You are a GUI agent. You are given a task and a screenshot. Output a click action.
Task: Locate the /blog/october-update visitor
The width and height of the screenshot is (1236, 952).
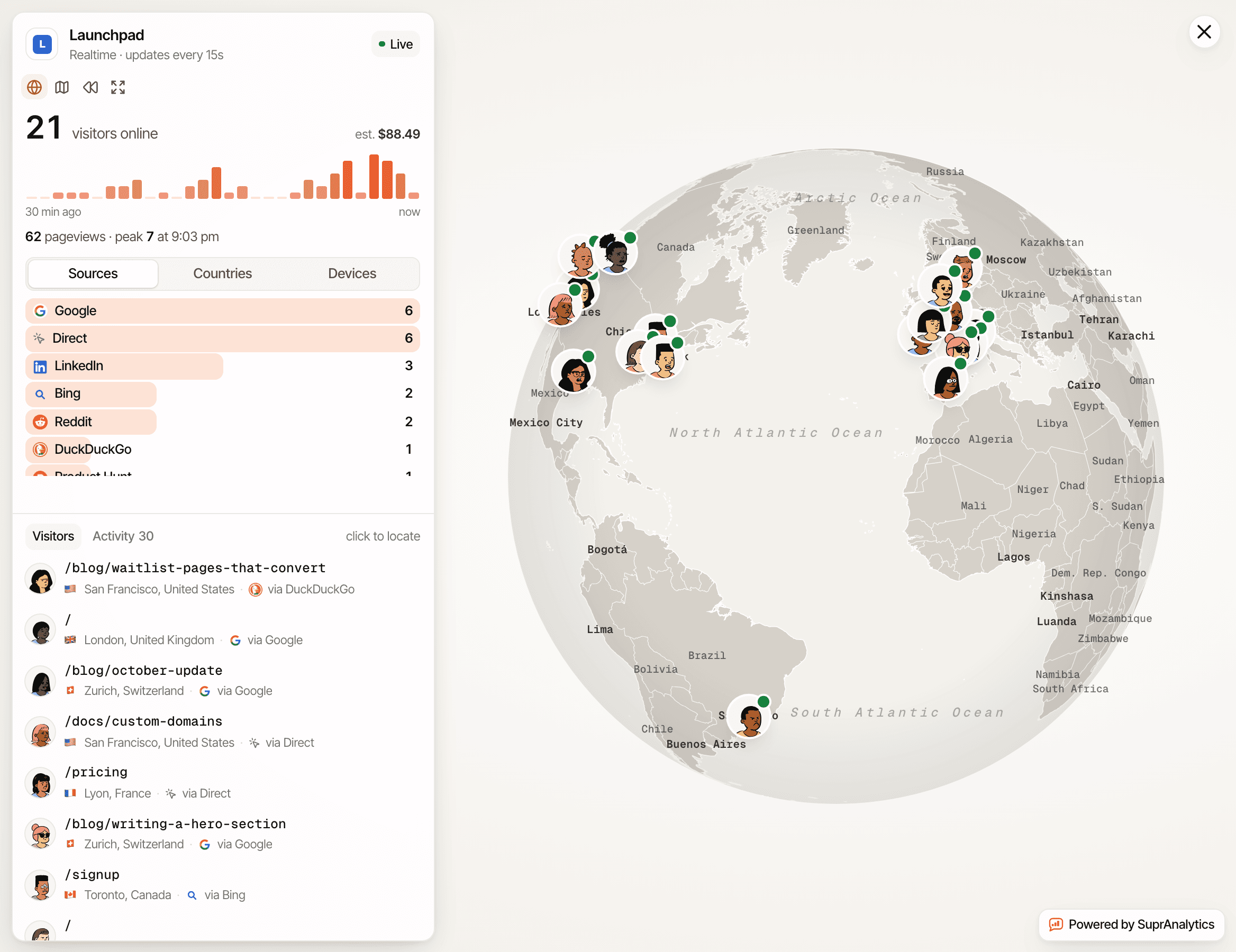point(222,681)
